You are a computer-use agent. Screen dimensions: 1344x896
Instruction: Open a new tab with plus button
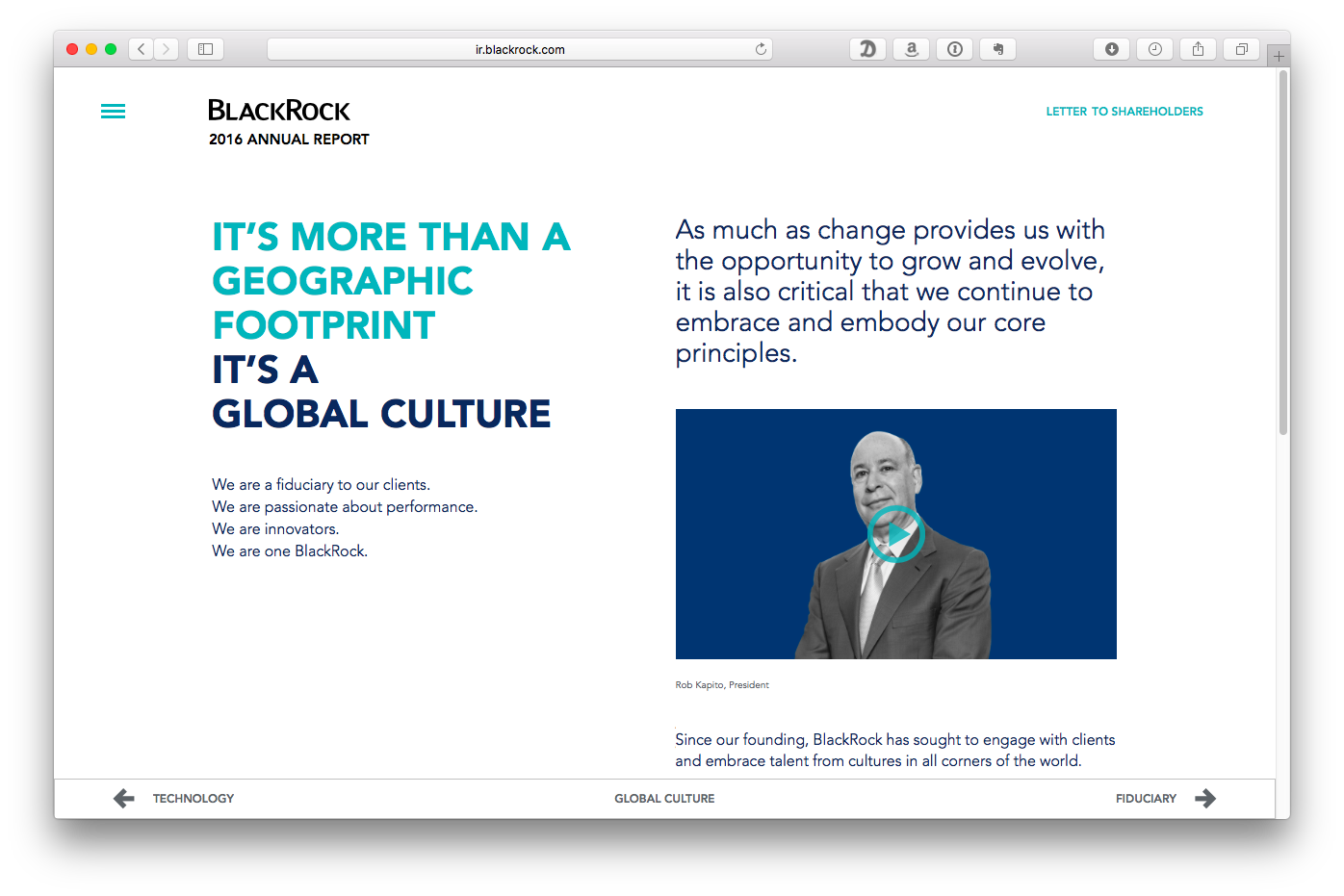pos(1279,57)
